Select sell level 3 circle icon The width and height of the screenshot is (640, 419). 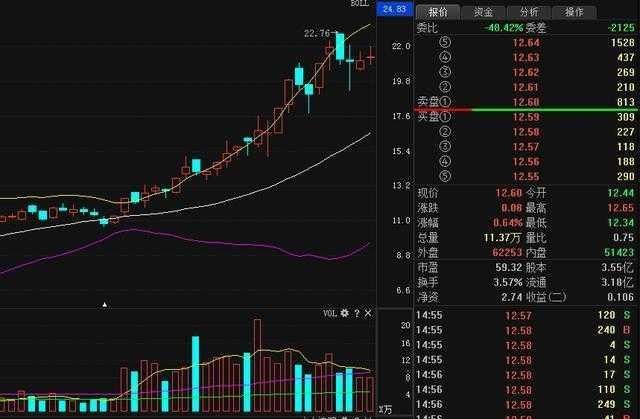445,72
